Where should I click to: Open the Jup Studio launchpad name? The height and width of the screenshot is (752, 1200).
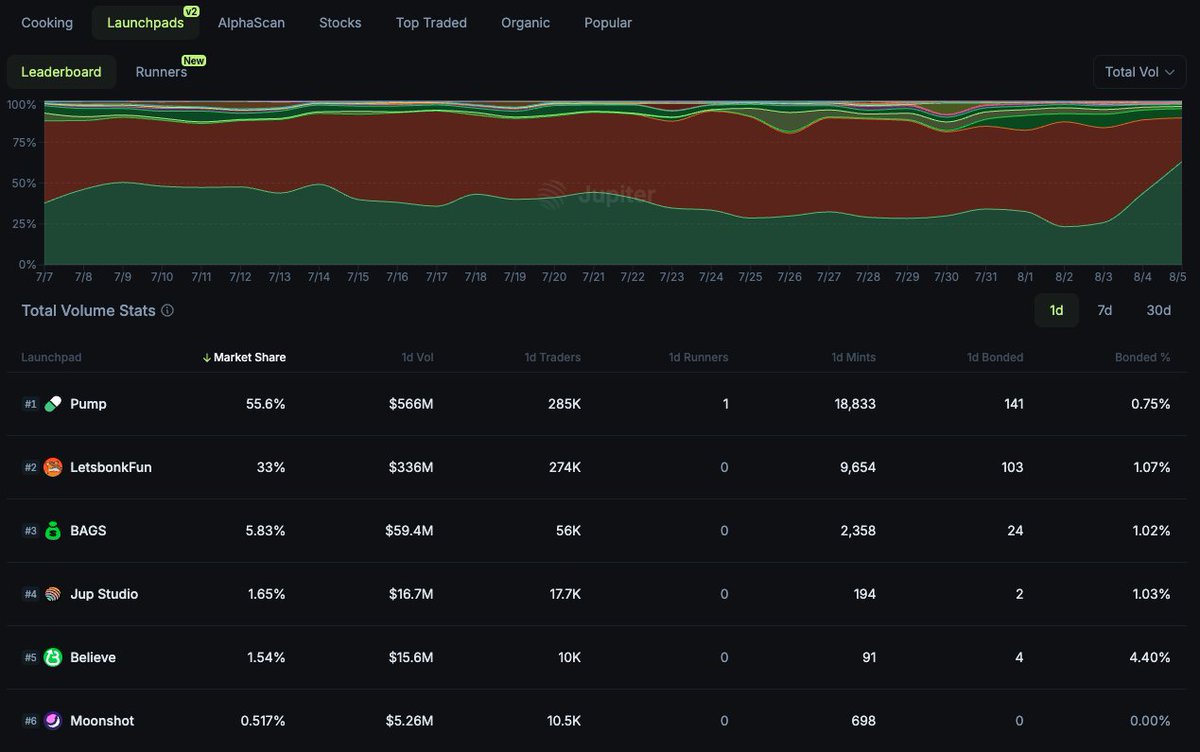click(x=104, y=594)
